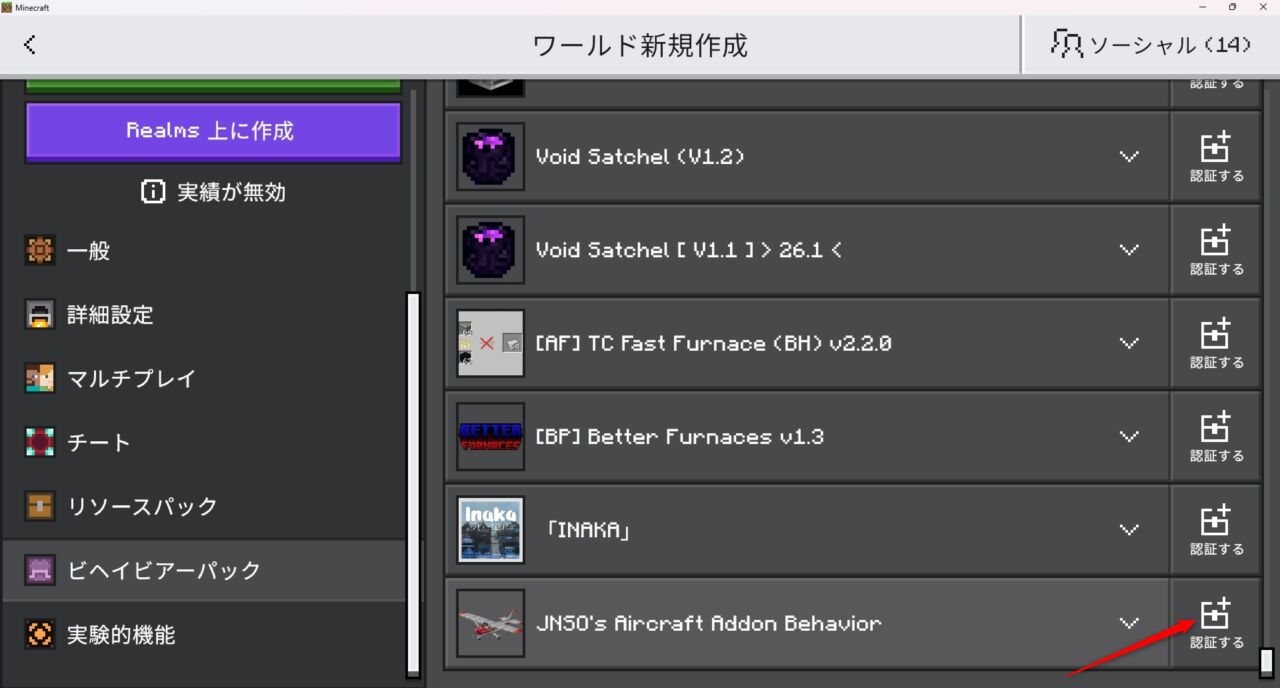Click the Void Satchel (V1.2) pack thumbnail
1280x688 pixels.
[x=491, y=157]
